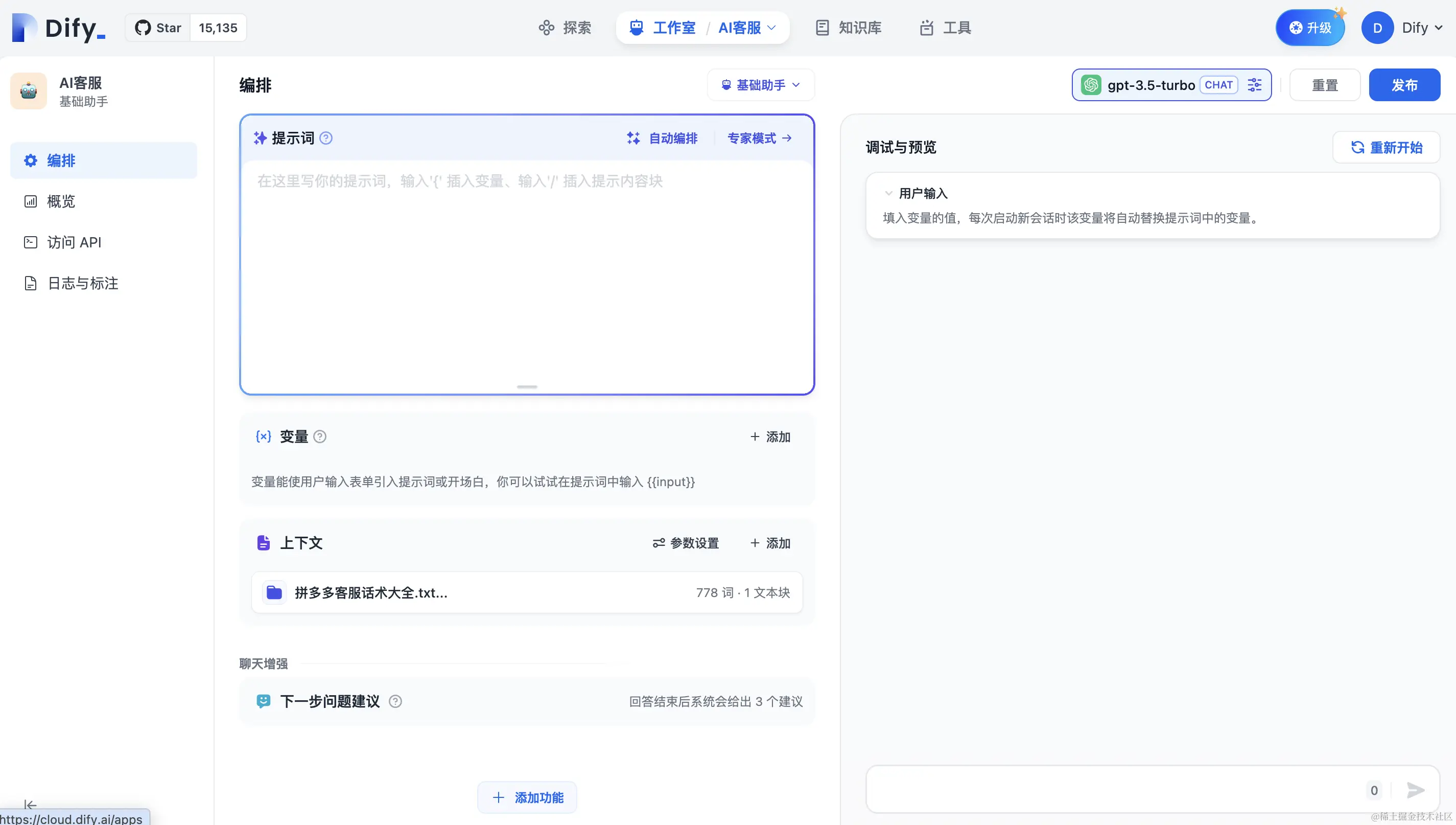Click 添加 next to 变量
The width and height of the screenshot is (1456, 825).
coord(770,437)
